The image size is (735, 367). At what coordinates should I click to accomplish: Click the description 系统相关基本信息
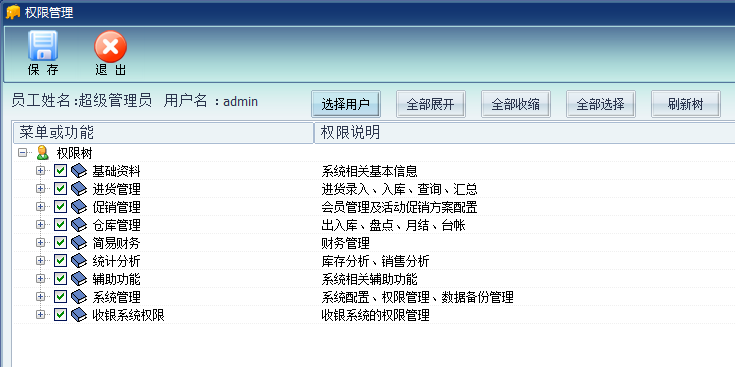tap(369, 171)
